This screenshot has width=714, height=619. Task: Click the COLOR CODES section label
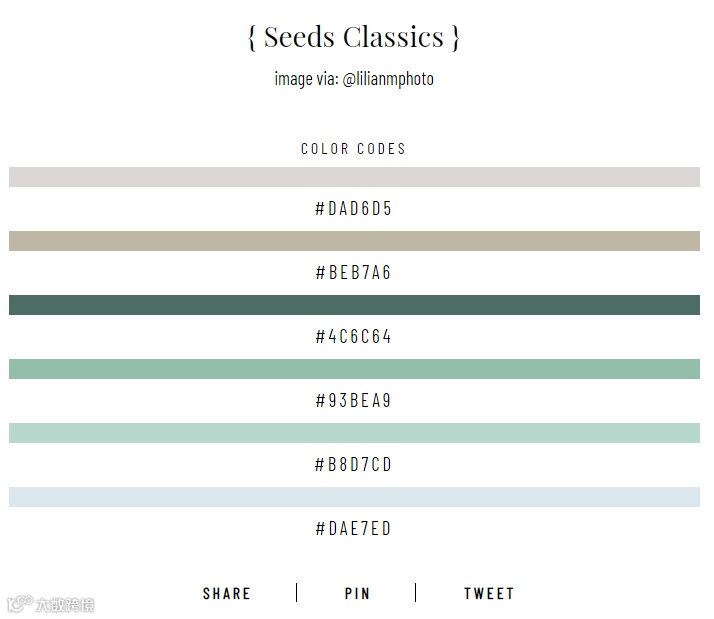353,148
